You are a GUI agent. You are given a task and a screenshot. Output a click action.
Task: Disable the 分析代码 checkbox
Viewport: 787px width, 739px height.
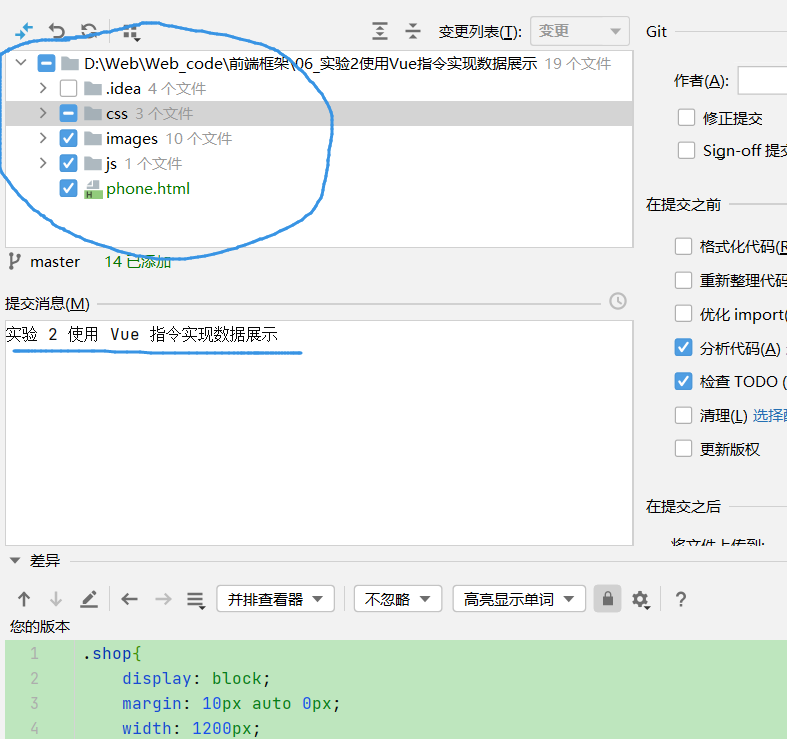(x=683, y=347)
